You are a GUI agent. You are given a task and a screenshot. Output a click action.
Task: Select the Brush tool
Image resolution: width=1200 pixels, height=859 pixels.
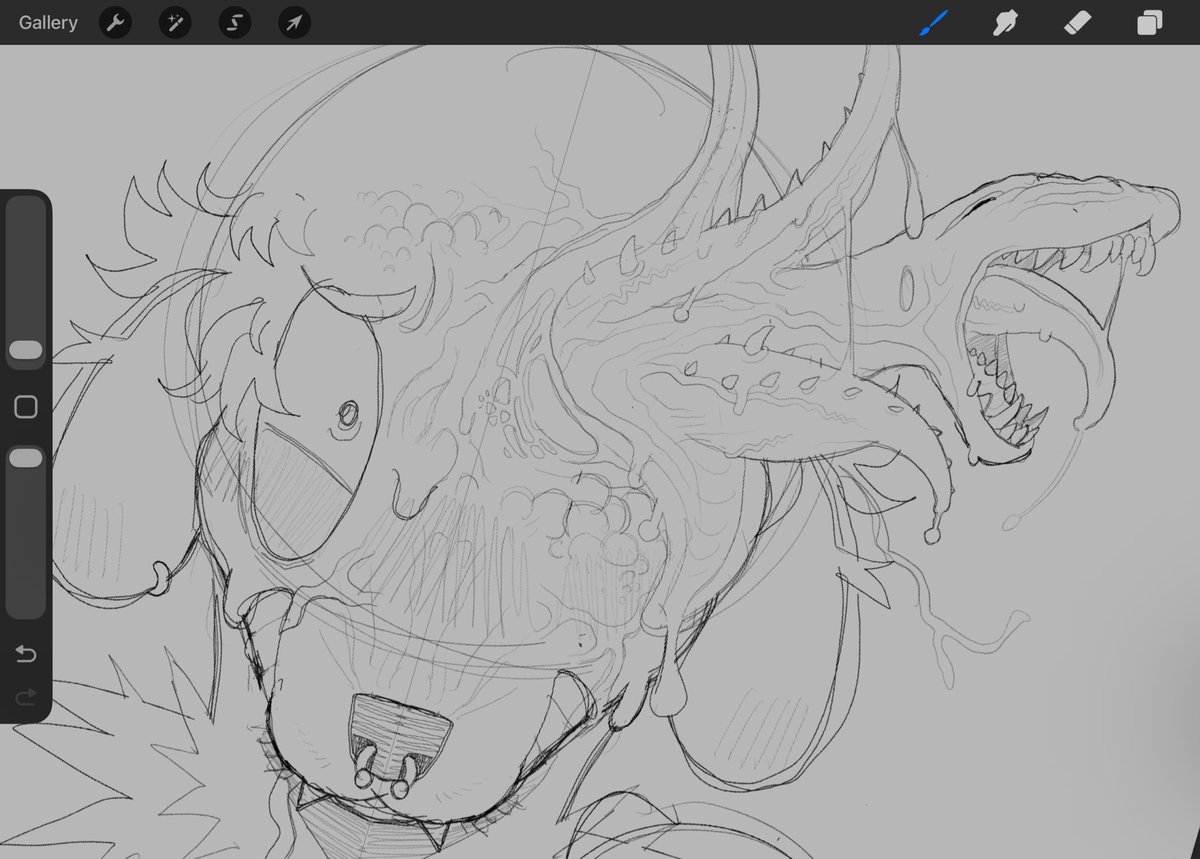(x=933, y=22)
